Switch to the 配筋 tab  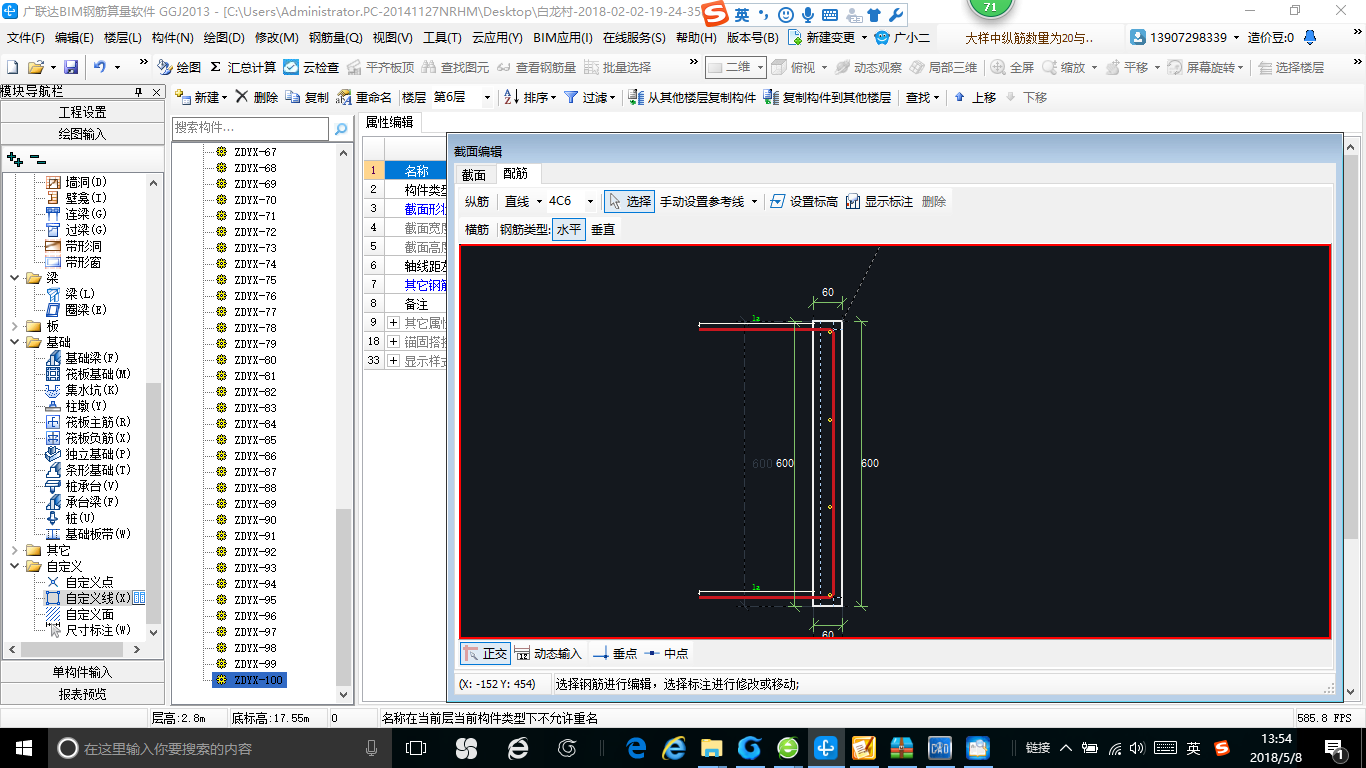click(x=515, y=174)
